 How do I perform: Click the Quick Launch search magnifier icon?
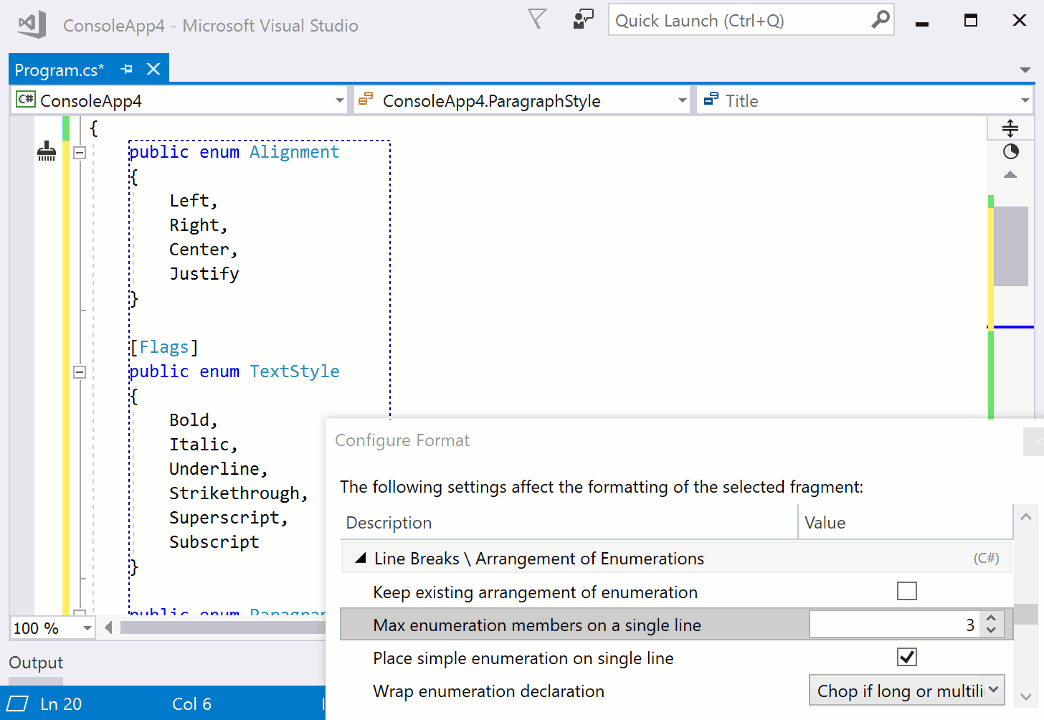coord(878,19)
